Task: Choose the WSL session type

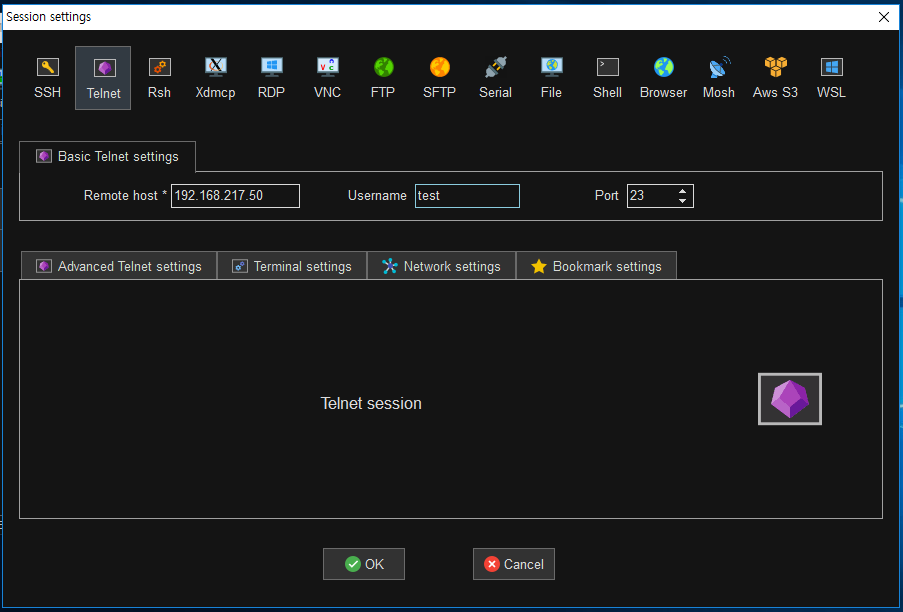Action: [831, 78]
